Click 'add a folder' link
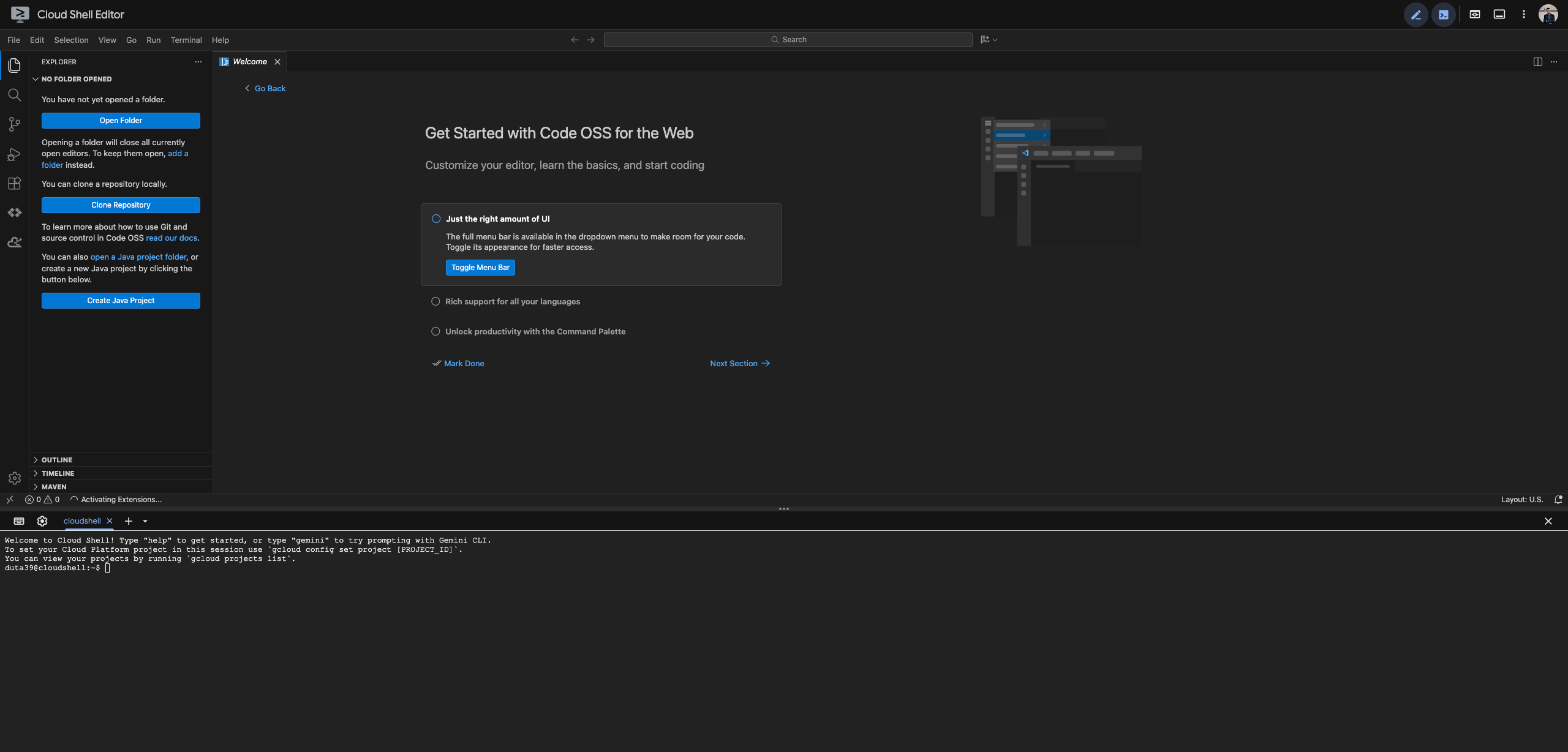 click(115, 159)
